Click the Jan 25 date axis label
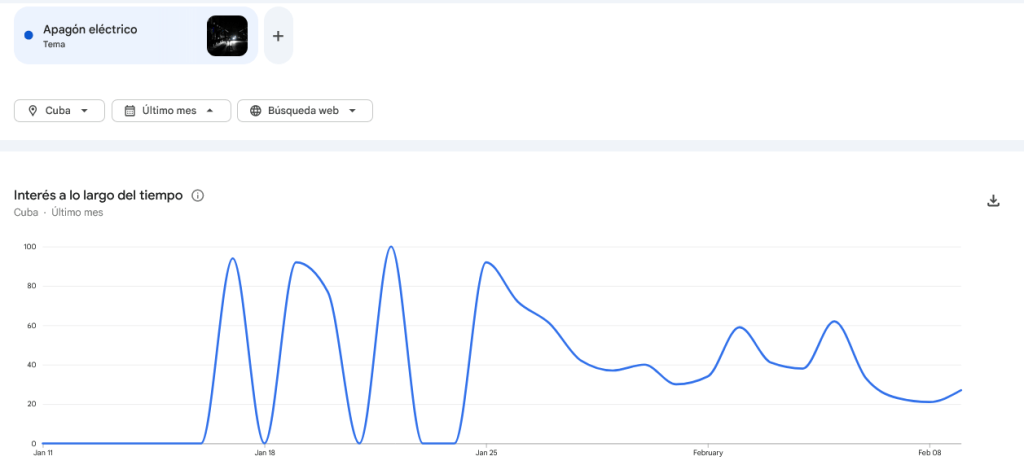The width and height of the screenshot is (1024, 465). click(486, 453)
